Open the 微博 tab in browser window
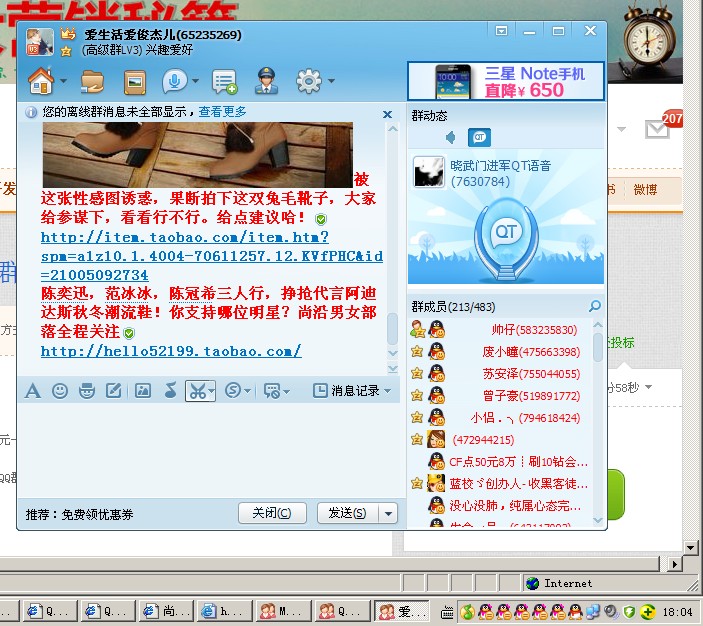The width and height of the screenshot is (703, 626). tap(645, 190)
